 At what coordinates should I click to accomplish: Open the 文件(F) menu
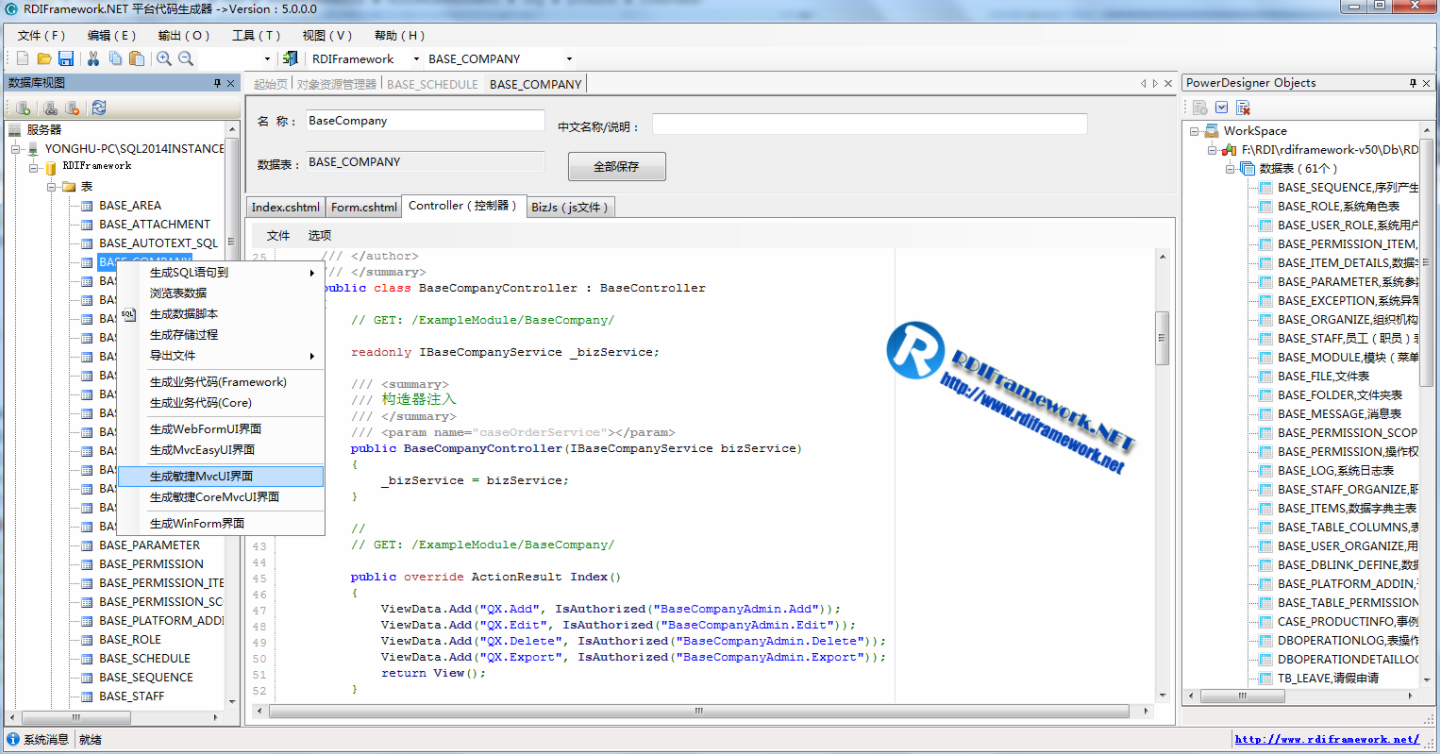pyautogui.click(x=42, y=35)
